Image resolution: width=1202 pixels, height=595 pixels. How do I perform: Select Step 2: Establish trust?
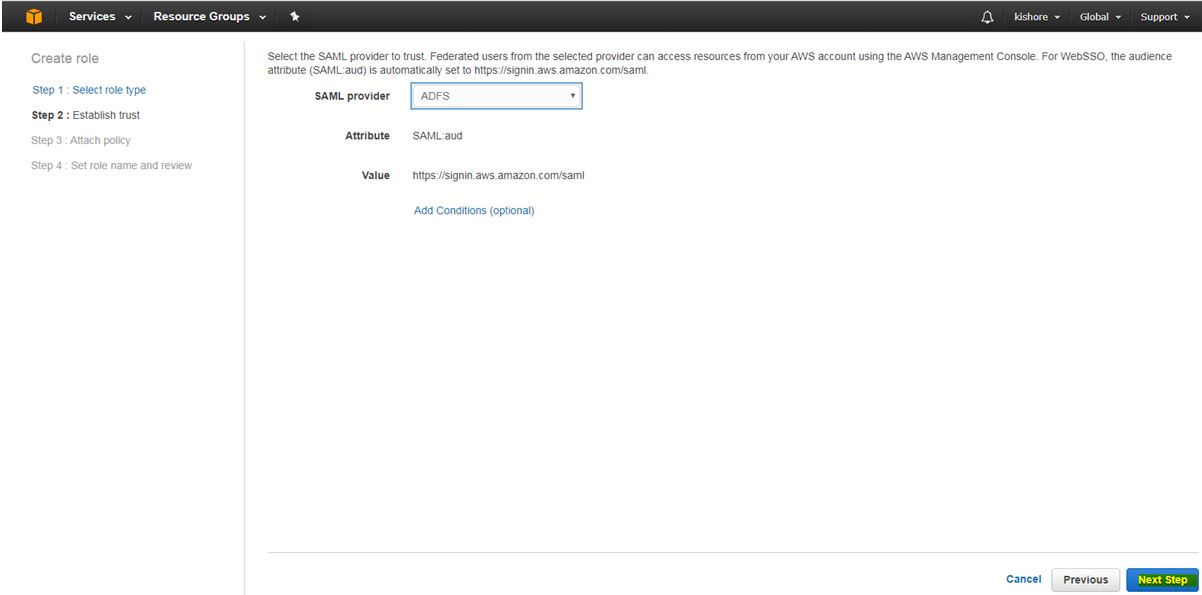pyautogui.click(x=86, y=115)
